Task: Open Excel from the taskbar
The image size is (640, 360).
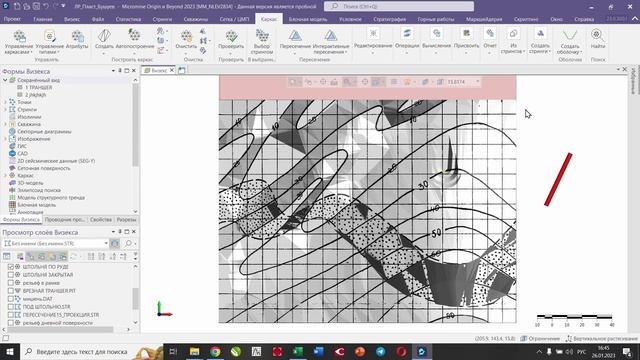Action: point(298,351)
